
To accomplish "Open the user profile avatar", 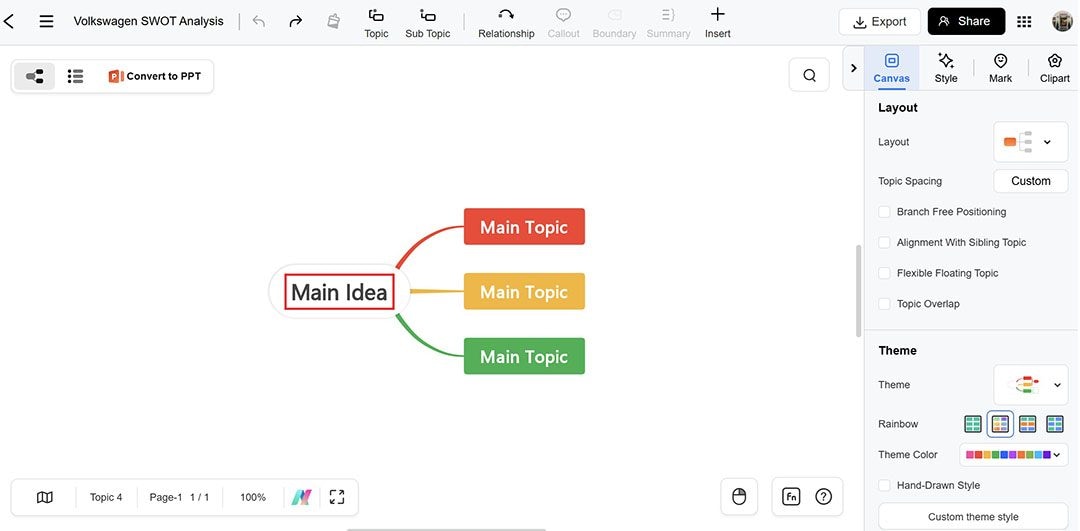I will (x=1062, y=21).
